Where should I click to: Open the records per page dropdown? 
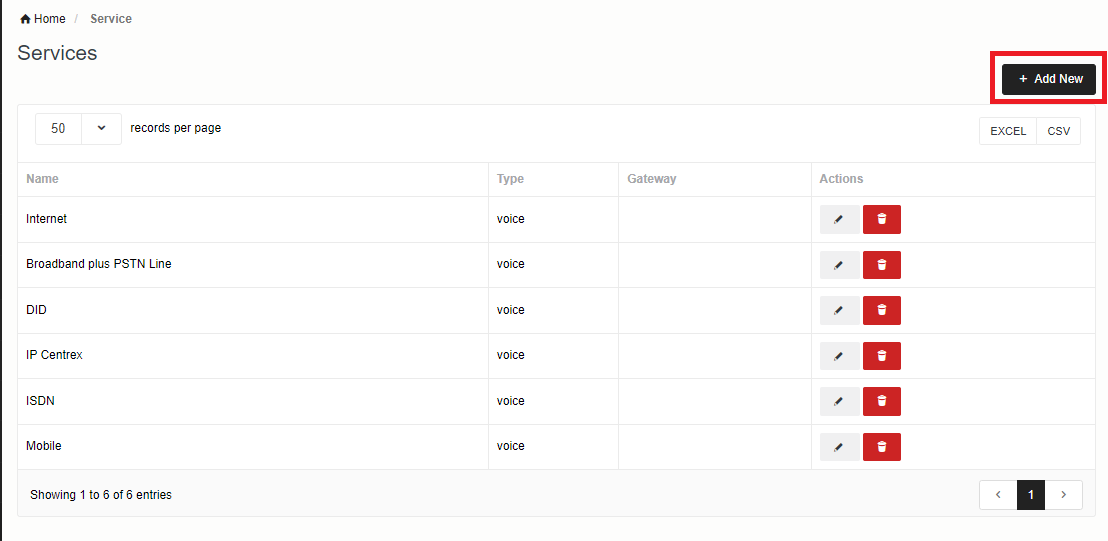pyautogui.click(x=79, y=129)
